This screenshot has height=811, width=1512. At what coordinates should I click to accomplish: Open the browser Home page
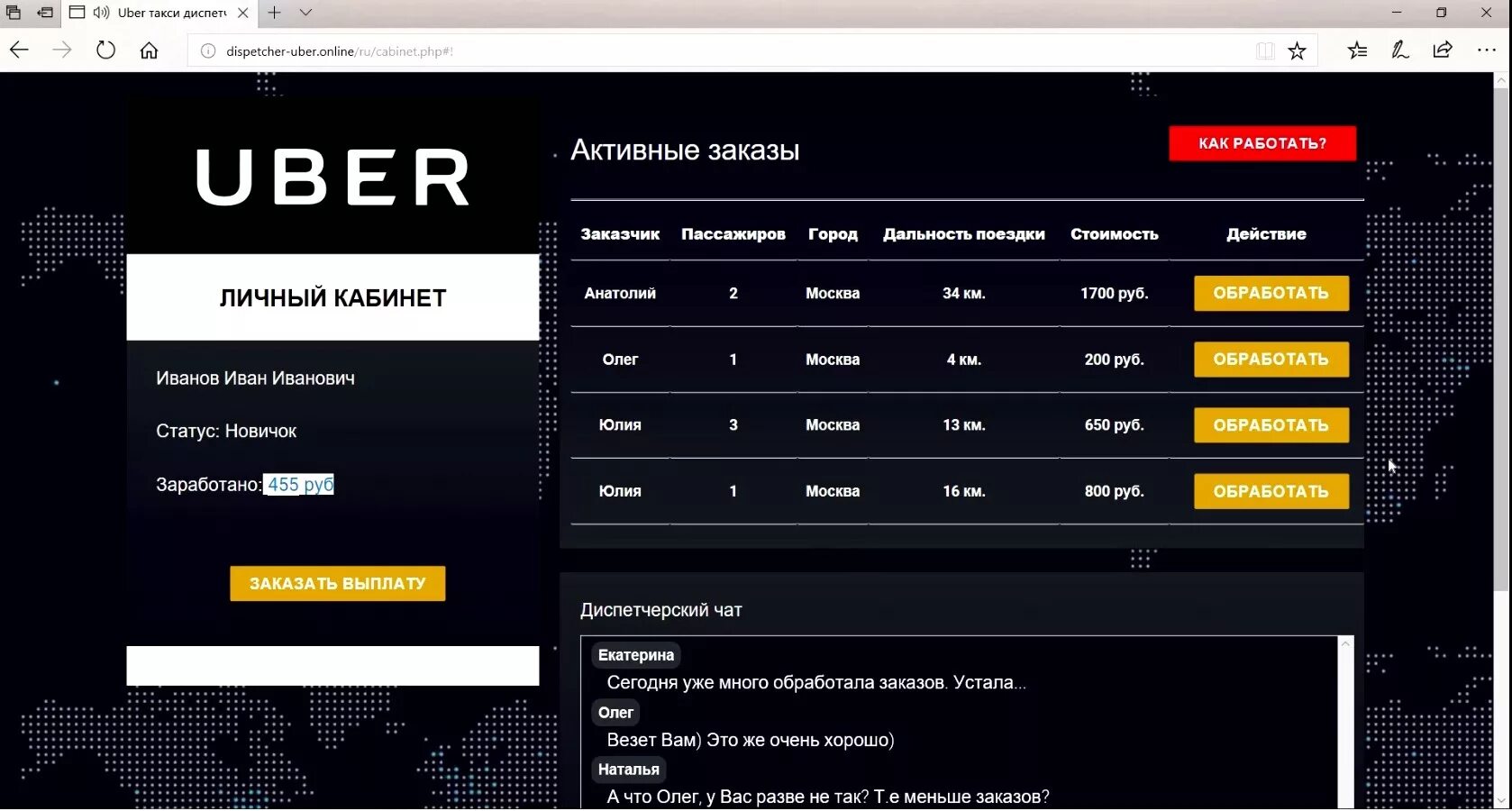[x=150, y=50]
